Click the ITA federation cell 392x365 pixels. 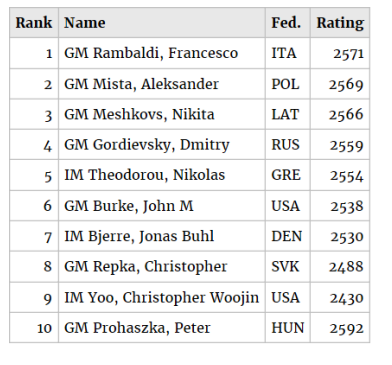(x=288, y=53)
